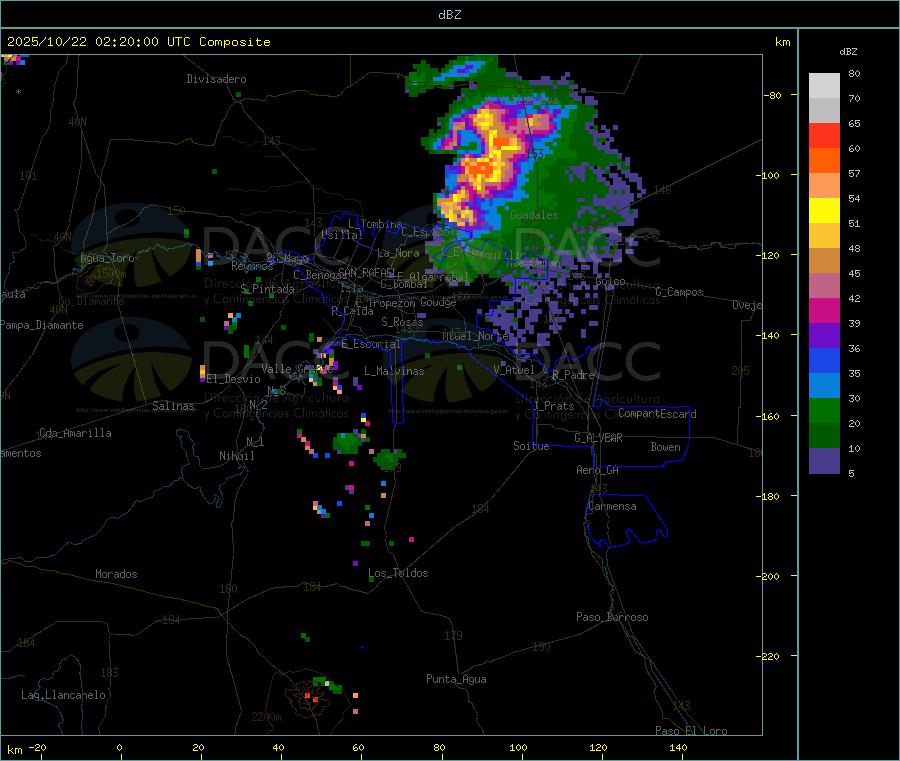Click the 140 tick on the horizontal km axis
900x761 pixels.
[x=678, y=748]
